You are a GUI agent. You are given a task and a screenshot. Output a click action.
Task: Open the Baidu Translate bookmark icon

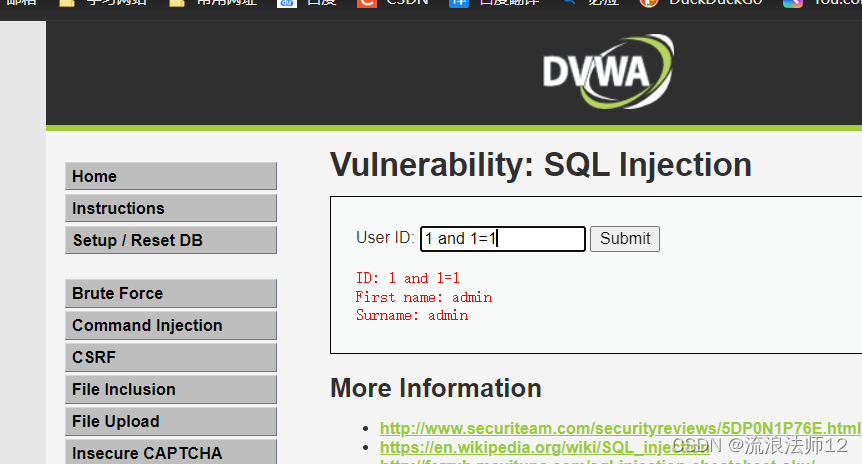point(459,3)
